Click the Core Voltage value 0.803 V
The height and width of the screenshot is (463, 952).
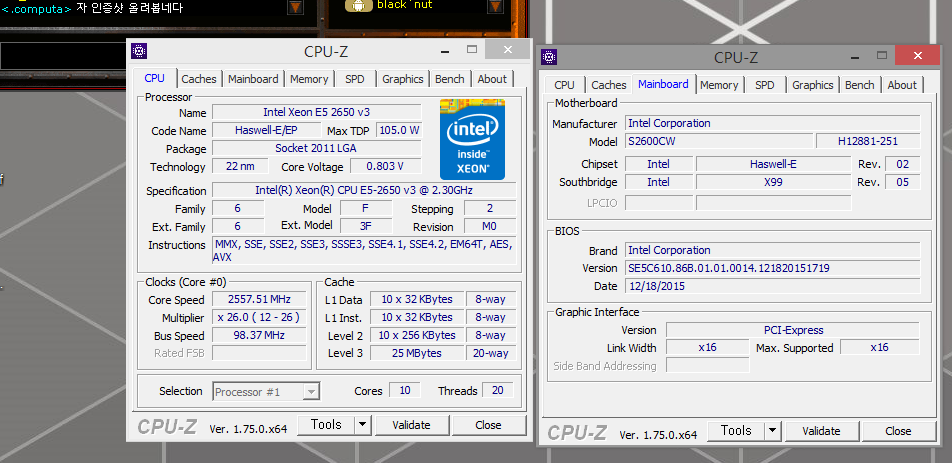[x=385, y=166]
